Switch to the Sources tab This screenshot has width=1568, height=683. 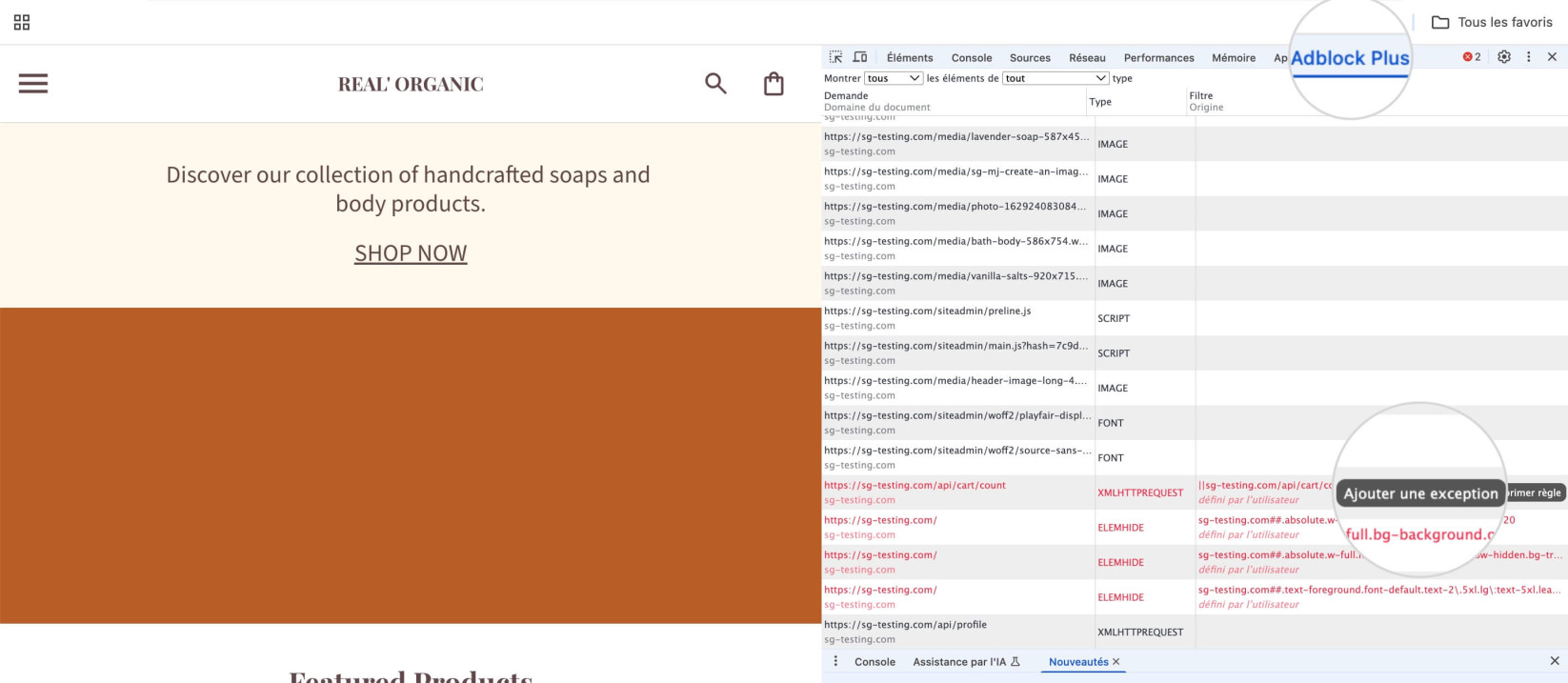pos(1030,58)
